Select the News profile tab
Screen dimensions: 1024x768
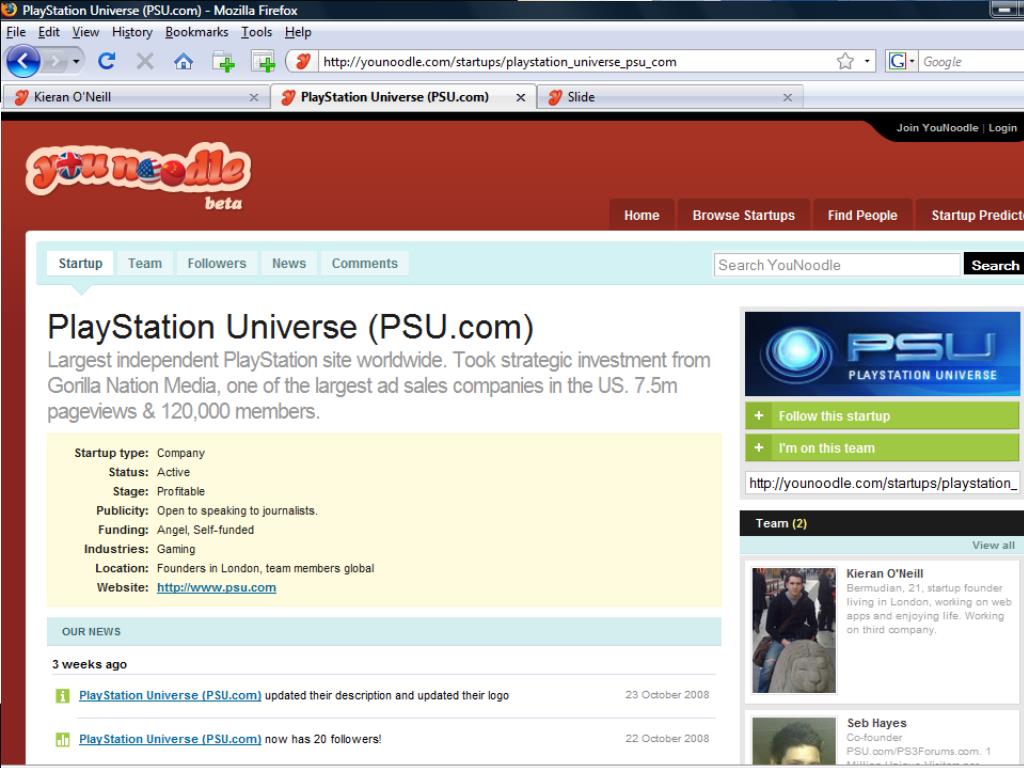click(x=289, y=263)
